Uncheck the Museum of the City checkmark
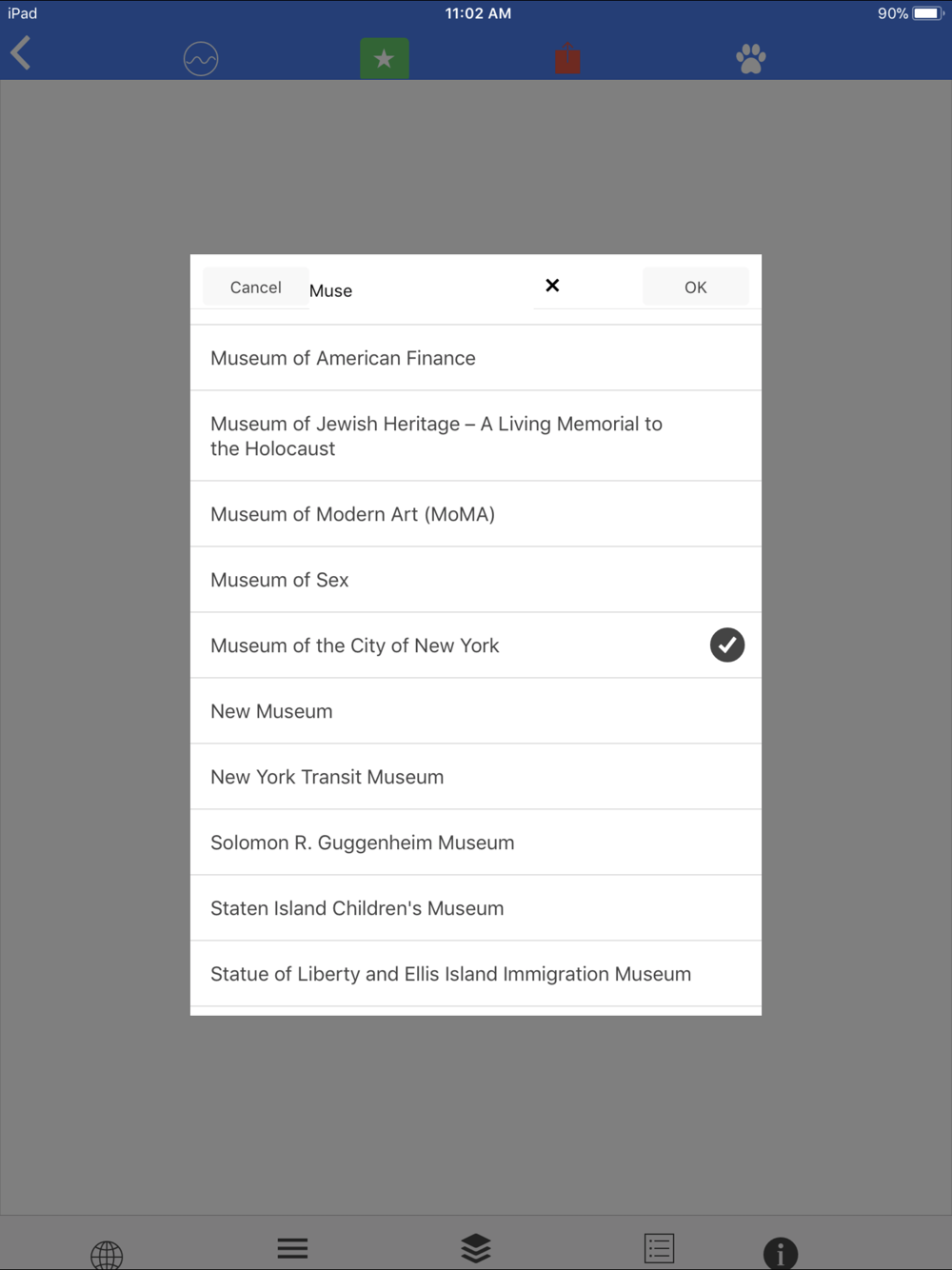This screenshot has height=1270, width=952. pyautogui.click(x=727, y=645)
